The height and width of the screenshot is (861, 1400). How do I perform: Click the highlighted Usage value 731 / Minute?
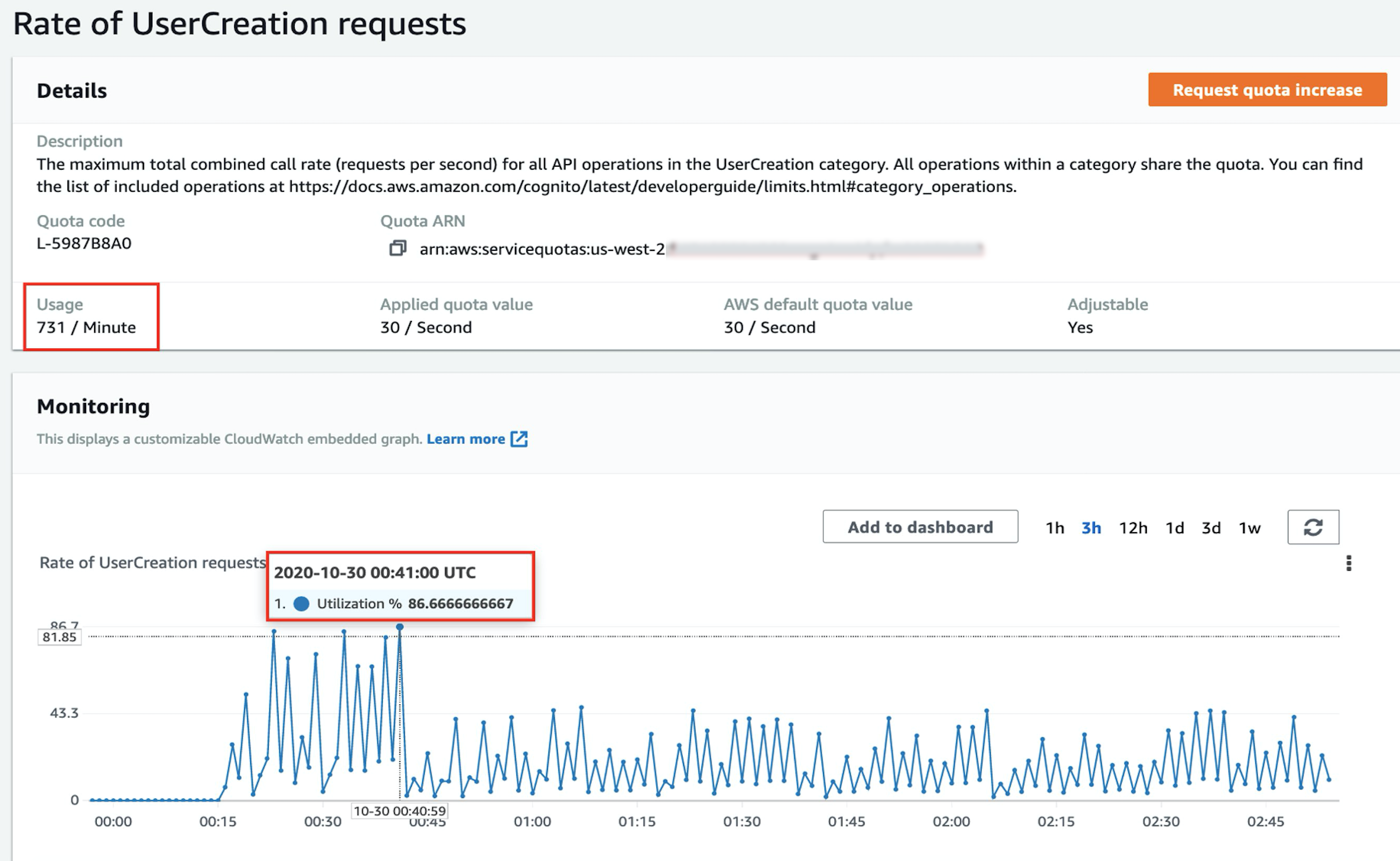point(86,327)
